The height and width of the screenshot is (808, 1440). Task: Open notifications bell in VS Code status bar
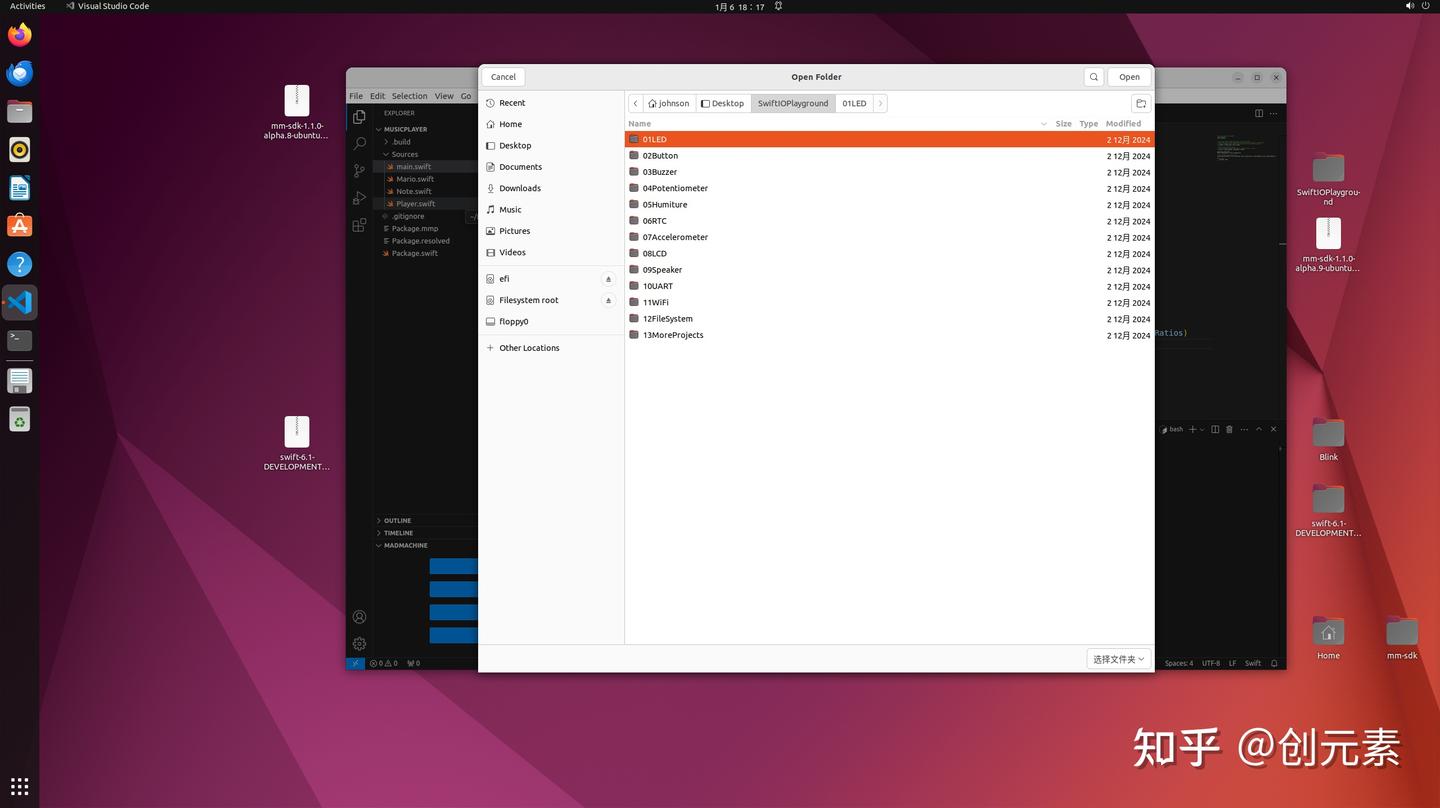1274,663
